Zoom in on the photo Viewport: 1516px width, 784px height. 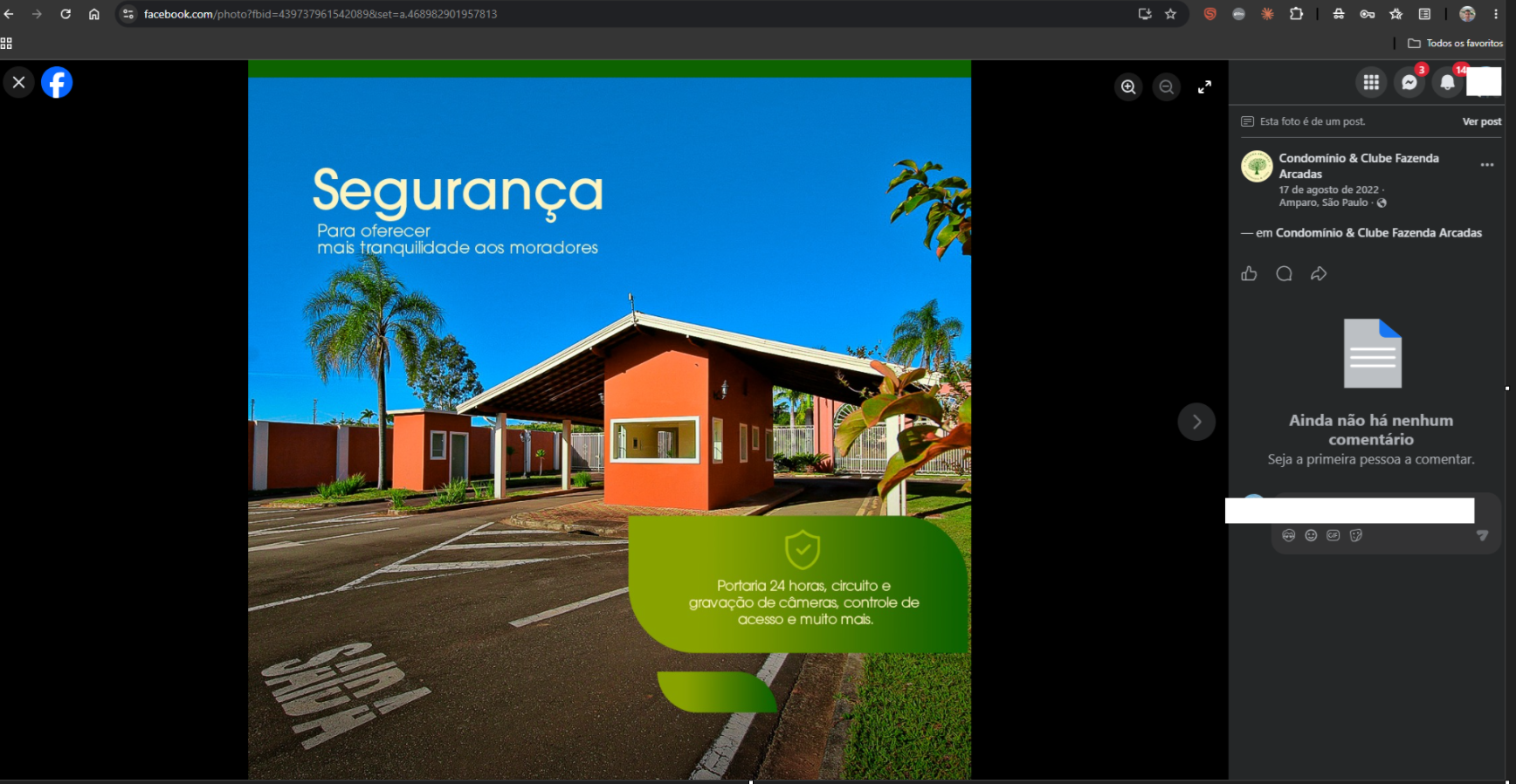(x=1128, y=87)
